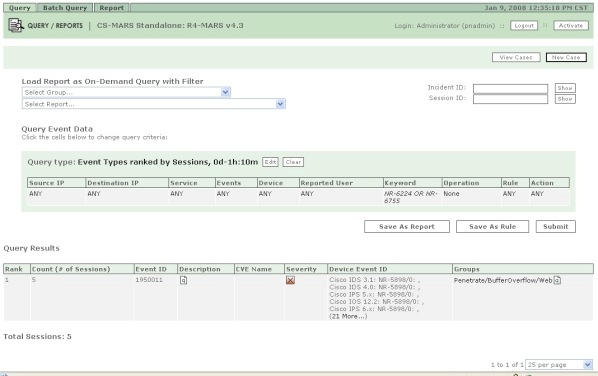
Task: Change the Source IP ANY criteria cell
Action: [56, 197]
